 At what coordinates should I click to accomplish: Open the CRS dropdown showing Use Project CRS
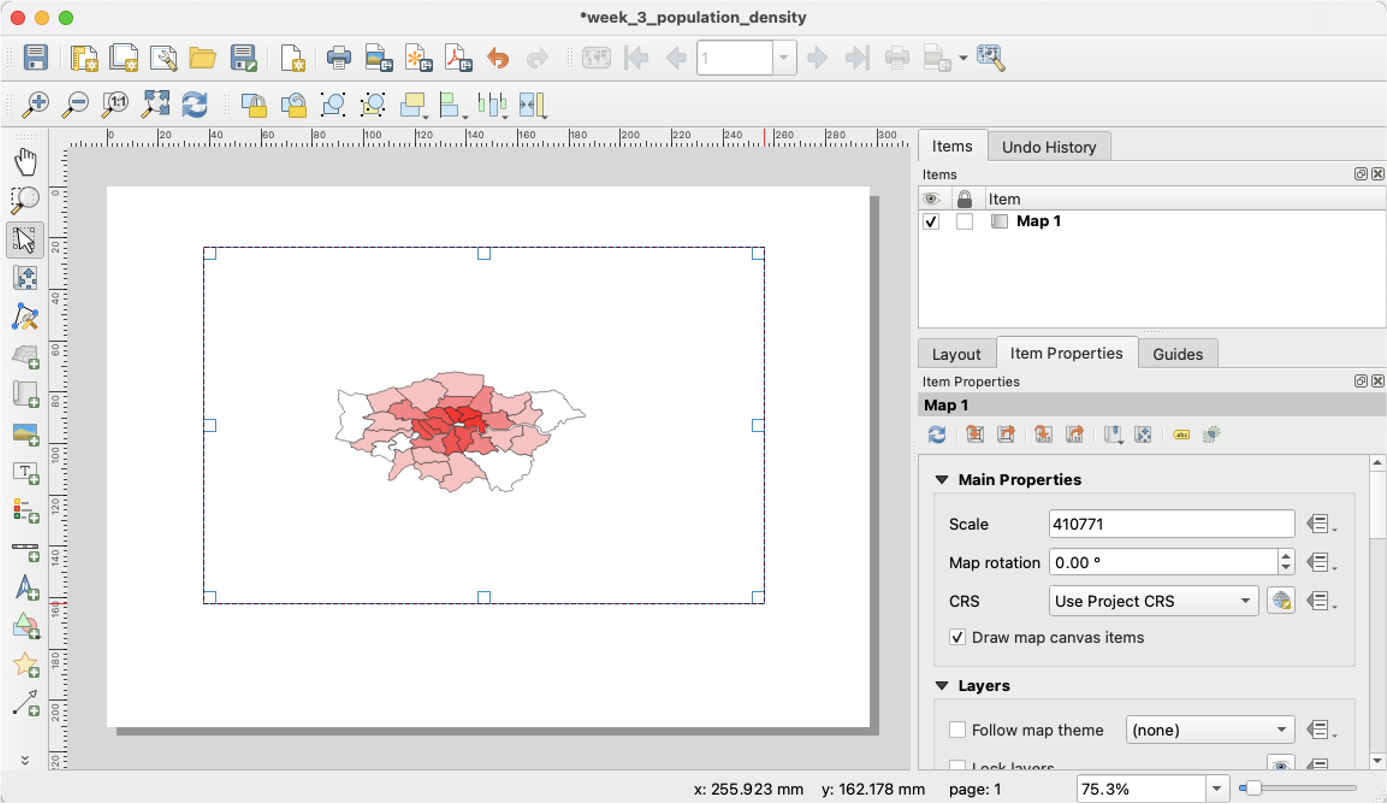pyautogui.click(x=1152, y=601)
